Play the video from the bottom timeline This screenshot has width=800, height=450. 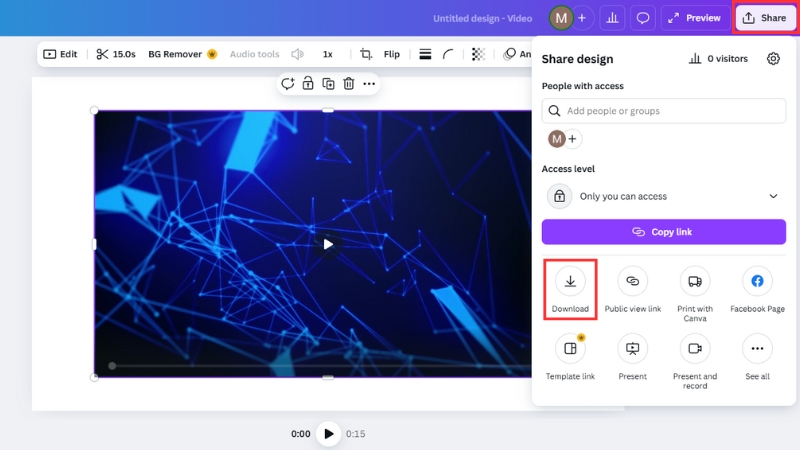point(328,434)
